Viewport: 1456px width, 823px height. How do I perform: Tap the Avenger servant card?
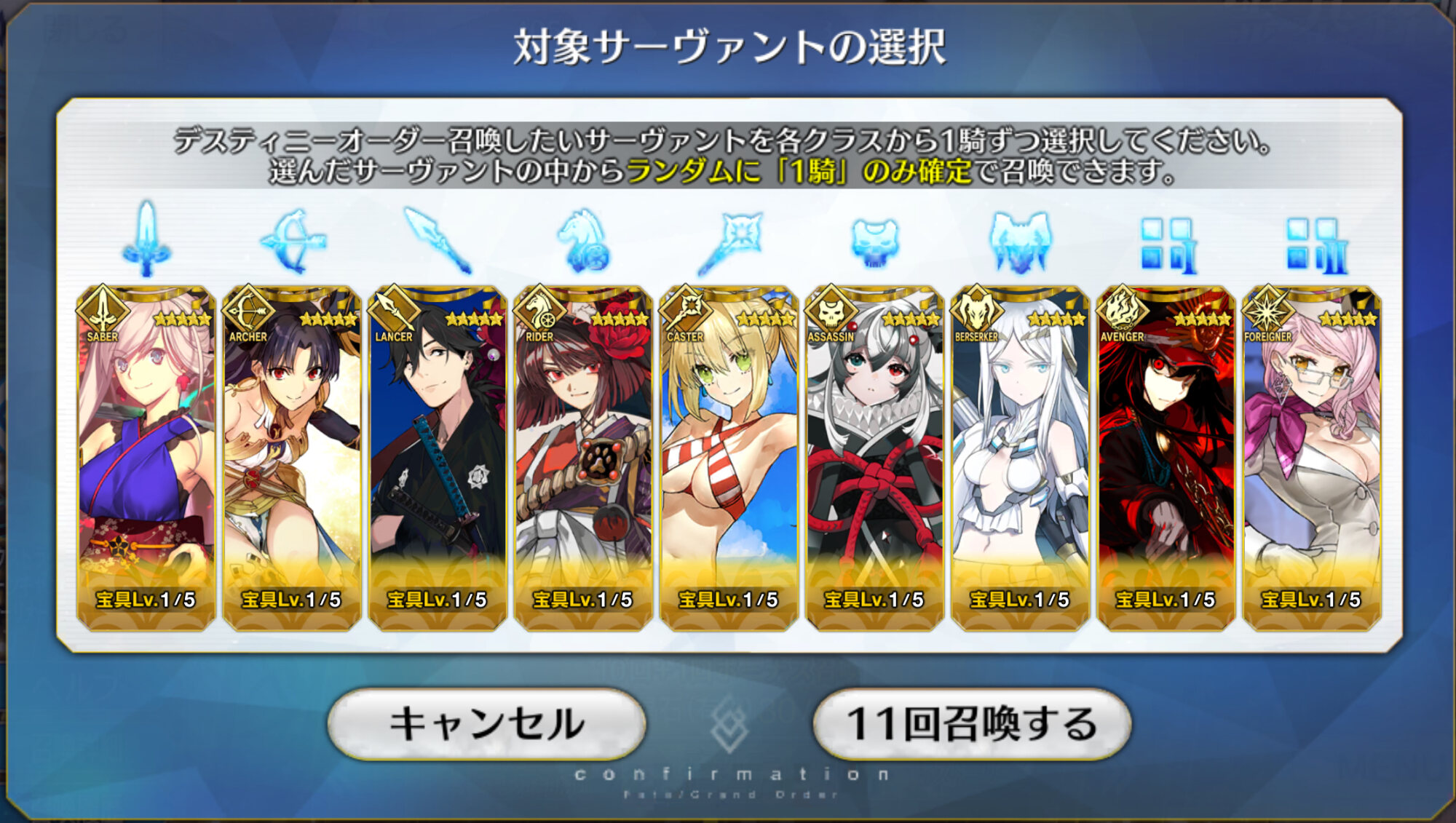[x=1166, y=458]
